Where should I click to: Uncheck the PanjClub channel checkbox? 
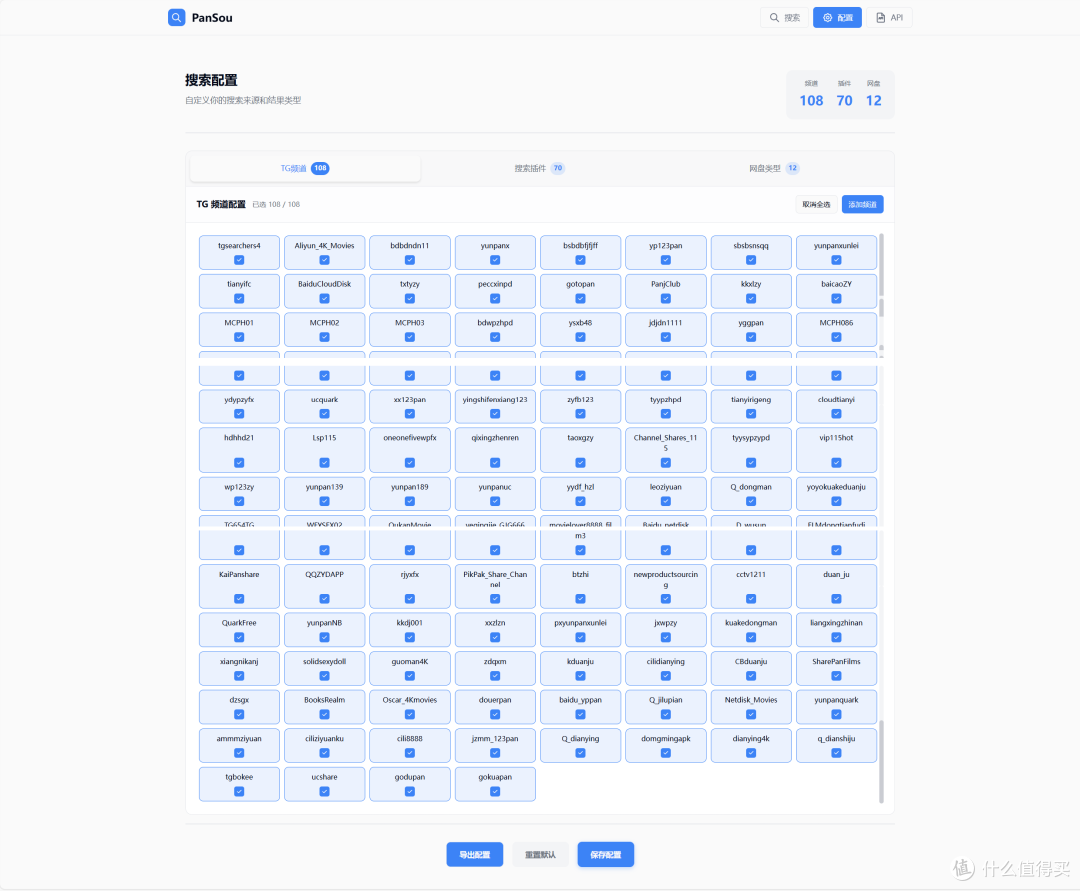[665, 299]
